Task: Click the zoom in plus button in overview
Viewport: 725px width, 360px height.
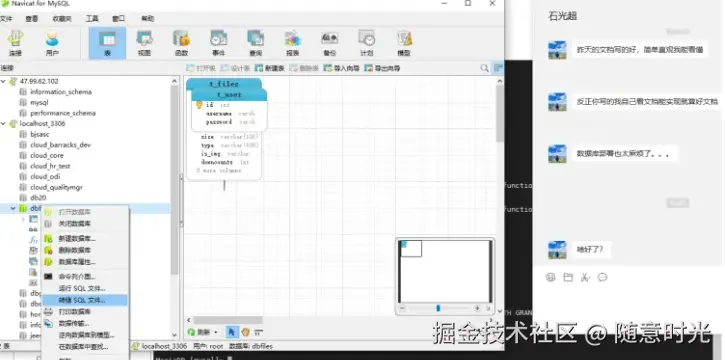Action: 477,308
